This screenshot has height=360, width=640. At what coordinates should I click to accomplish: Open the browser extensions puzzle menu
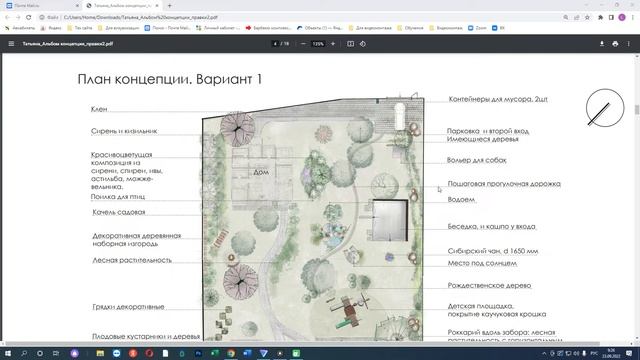(600, 18)
